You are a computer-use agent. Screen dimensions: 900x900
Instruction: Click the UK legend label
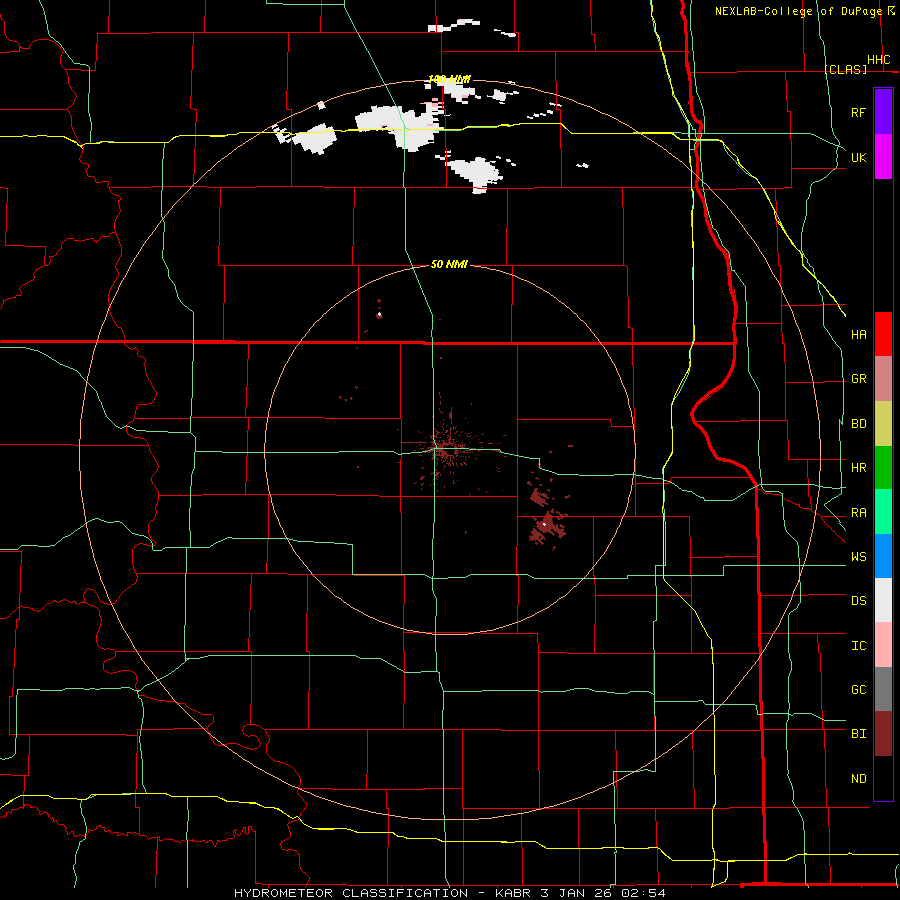click(858, 157)
